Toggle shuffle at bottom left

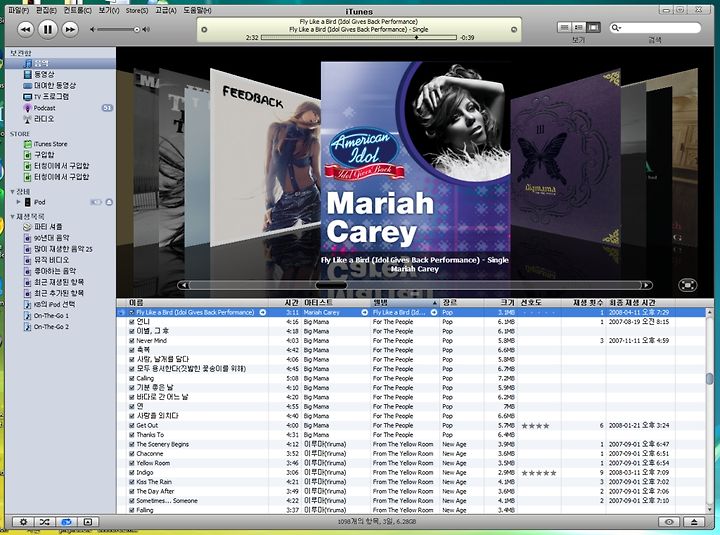pyautogui.click(x=44, y=522)
